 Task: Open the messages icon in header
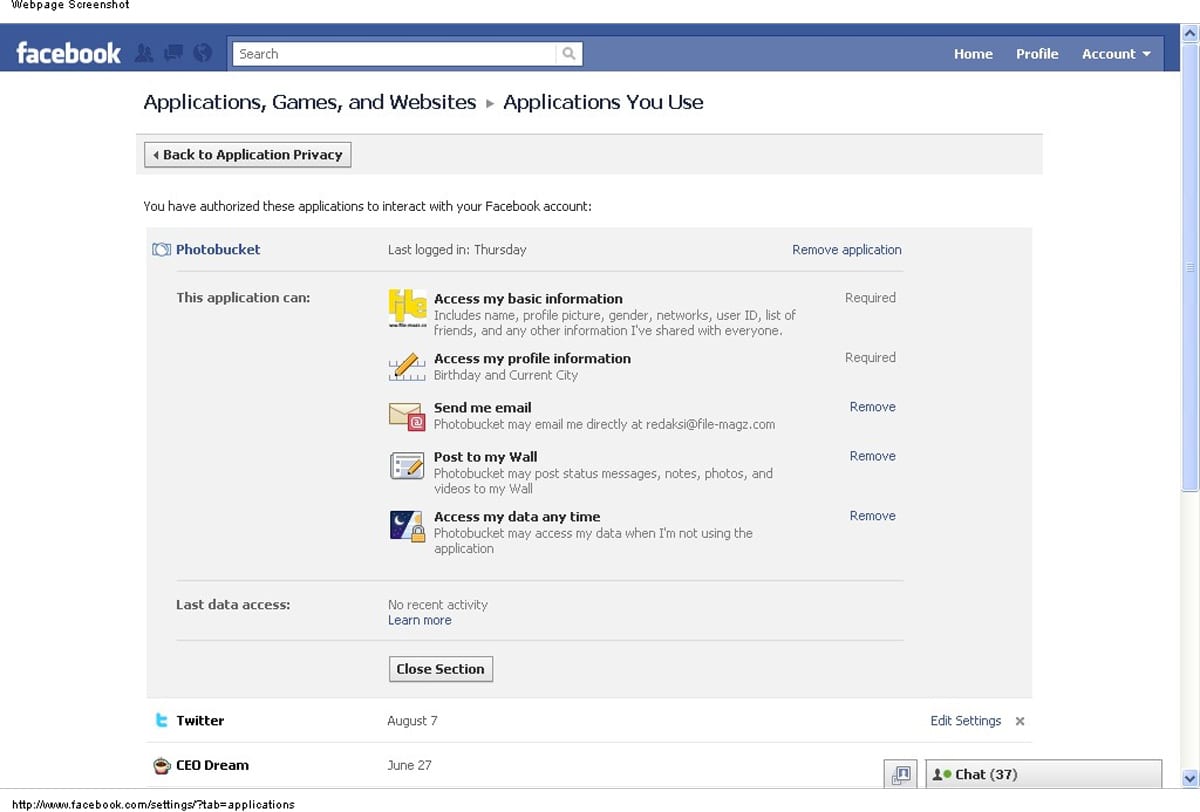(x=173, y=53)
